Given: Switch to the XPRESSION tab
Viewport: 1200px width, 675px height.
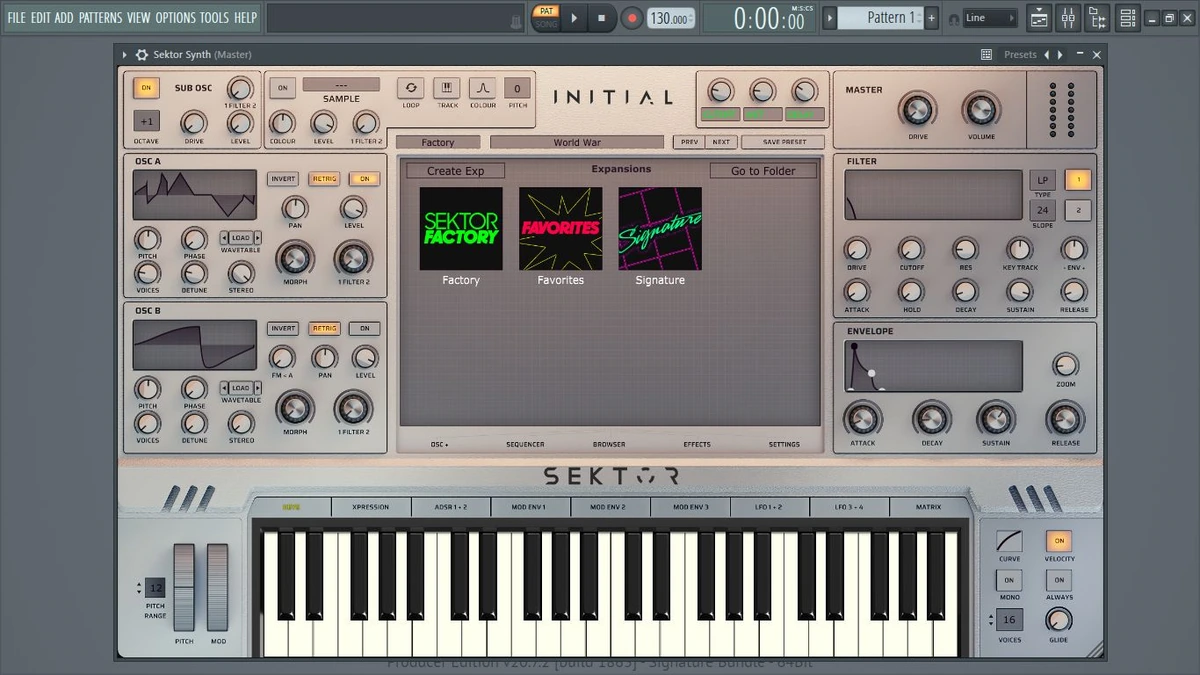Looking at the screenshot, I should (x=370, y=507).
